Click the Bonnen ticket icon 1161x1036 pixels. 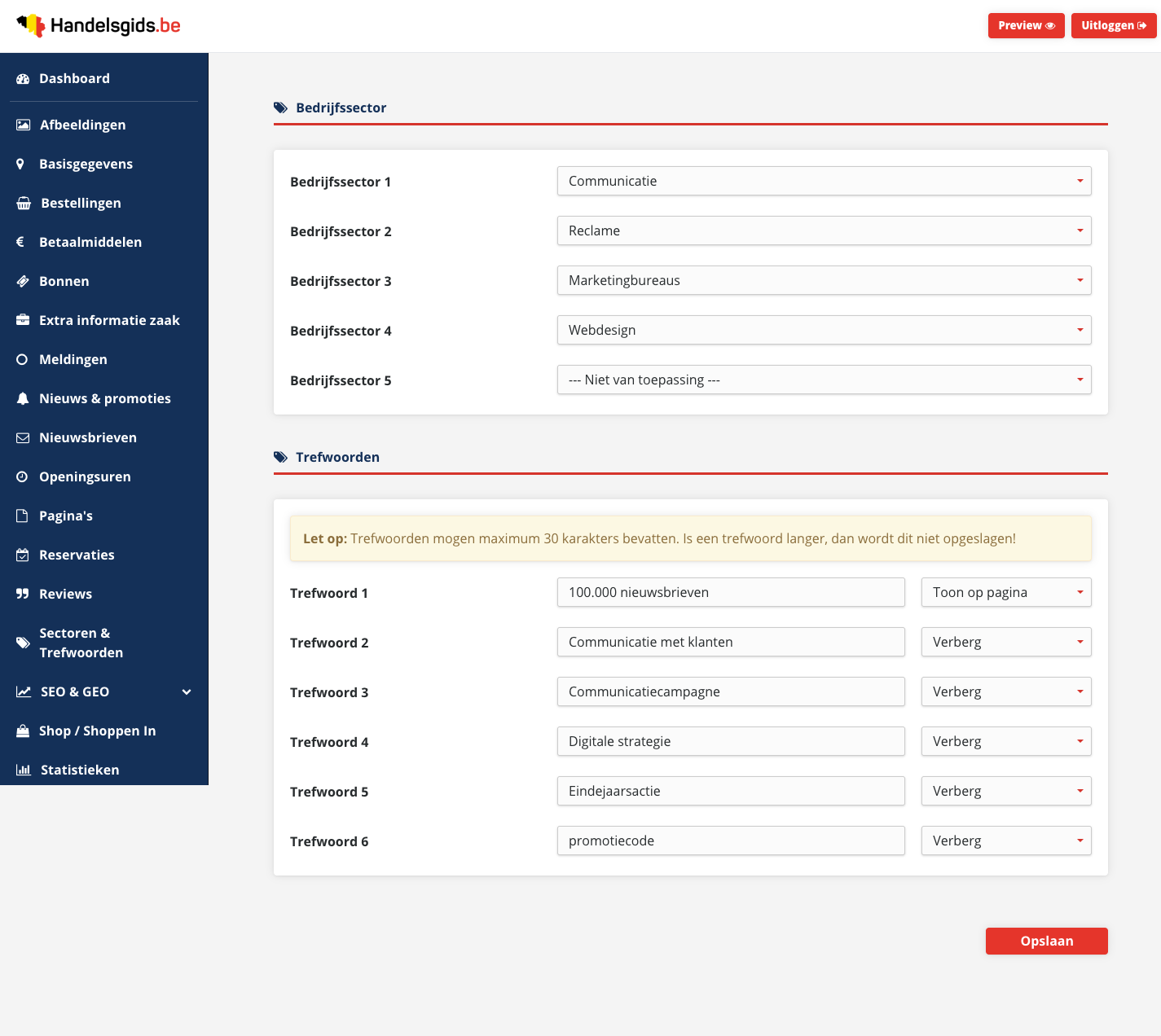pos(23,281)
